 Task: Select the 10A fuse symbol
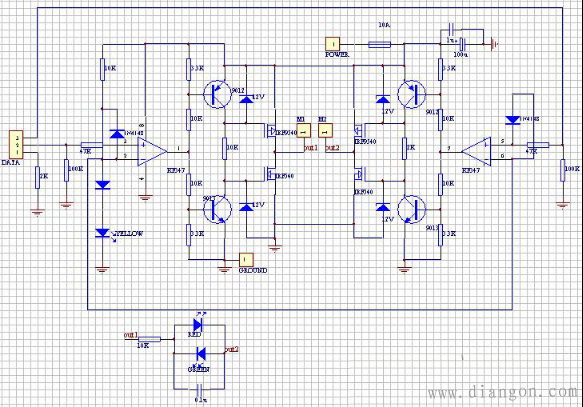click(x=379, y=45)
